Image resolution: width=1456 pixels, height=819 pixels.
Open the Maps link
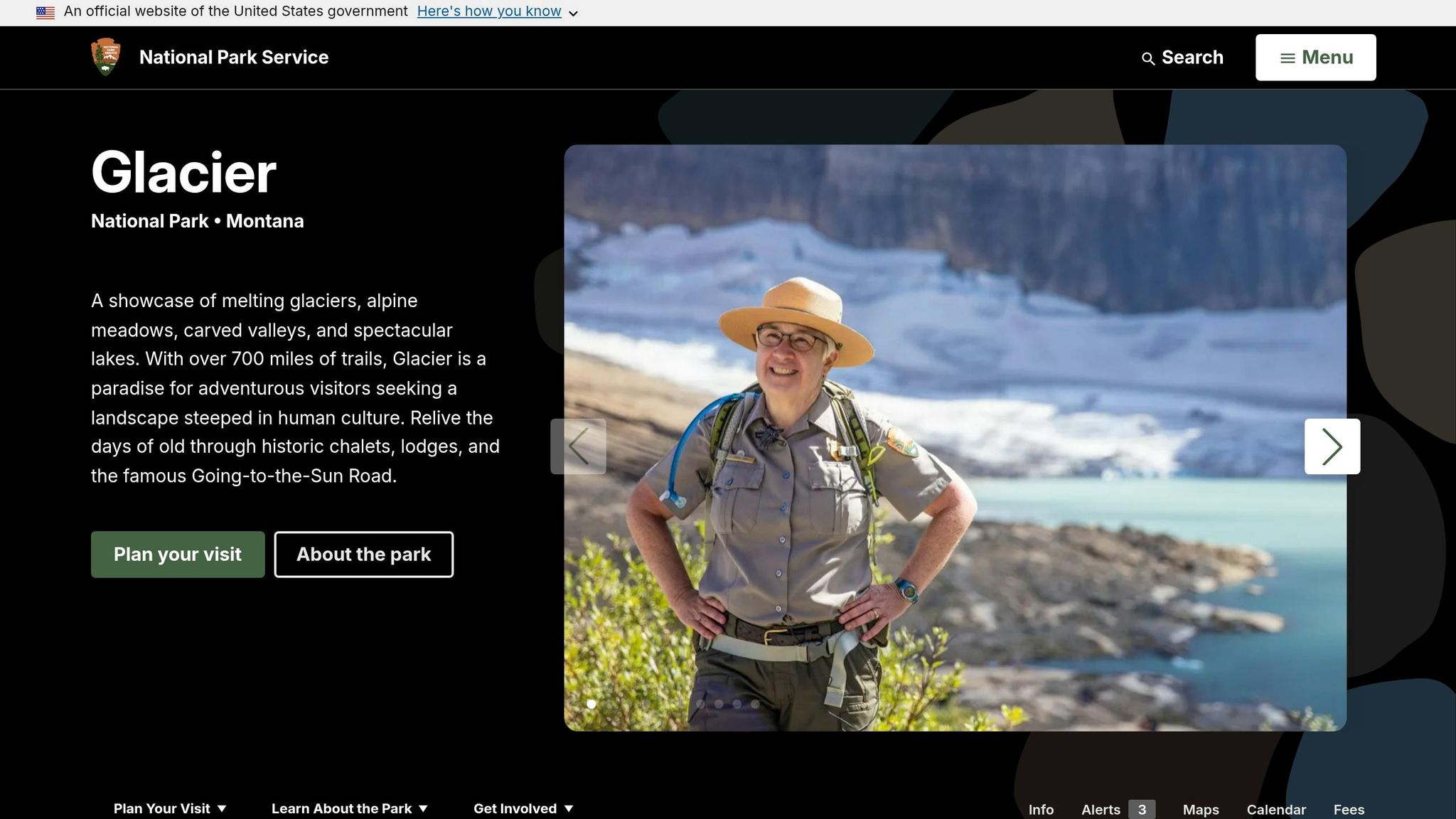coord(1201,810)
